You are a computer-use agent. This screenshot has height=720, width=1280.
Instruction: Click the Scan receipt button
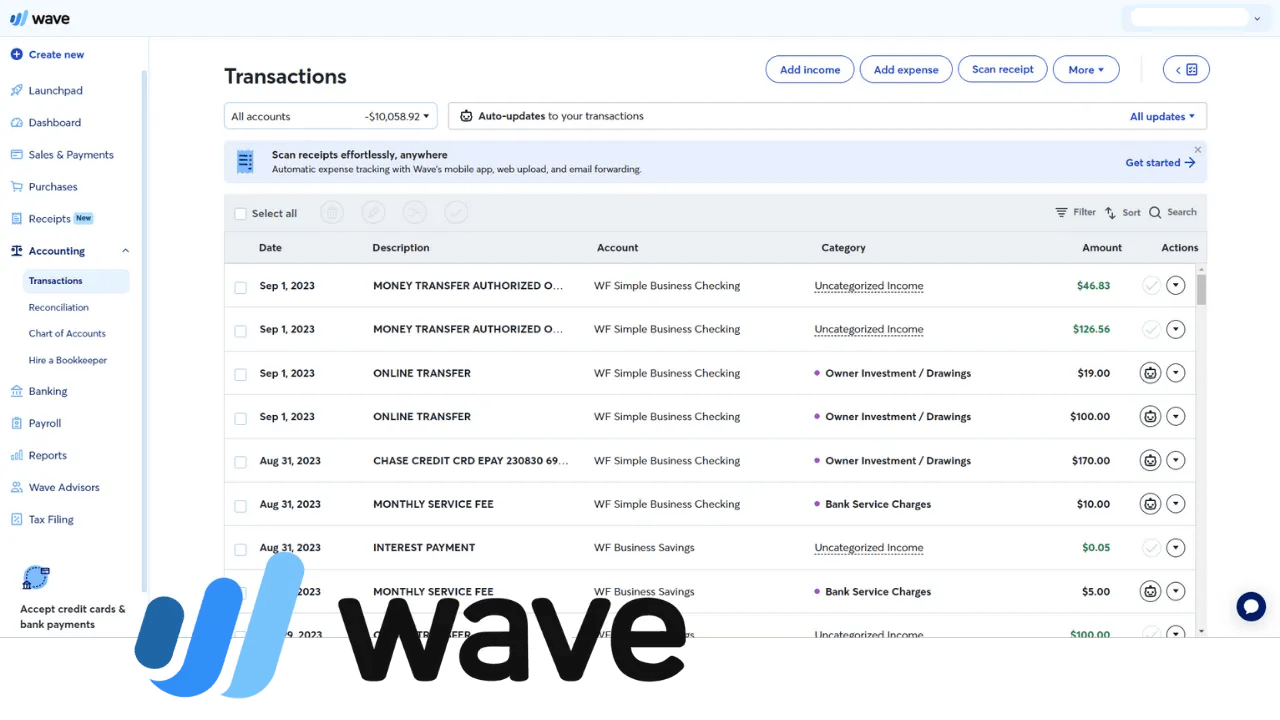coord(1003,69)
